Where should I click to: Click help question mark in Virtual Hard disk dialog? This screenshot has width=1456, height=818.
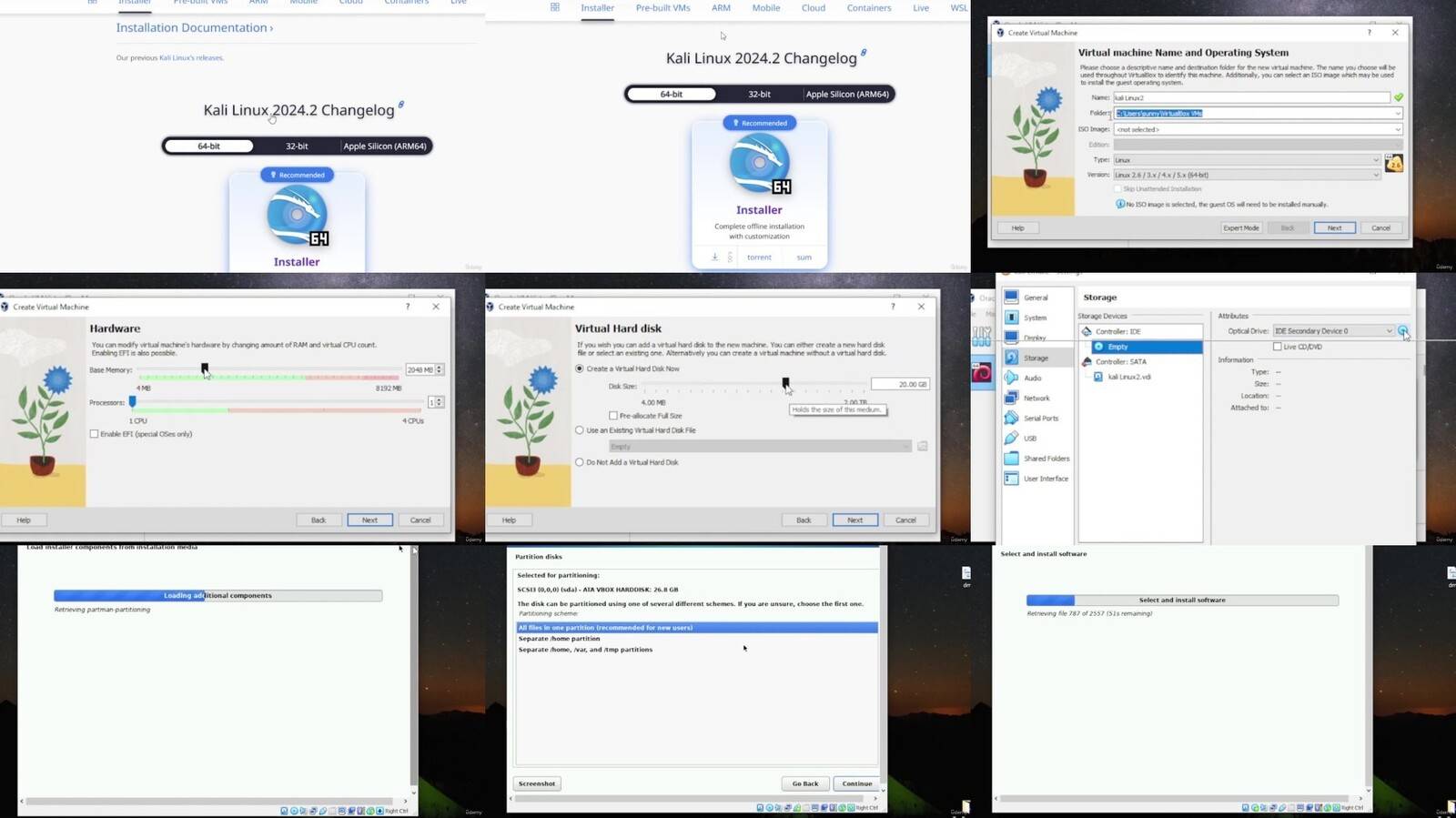tap(893, 307)
